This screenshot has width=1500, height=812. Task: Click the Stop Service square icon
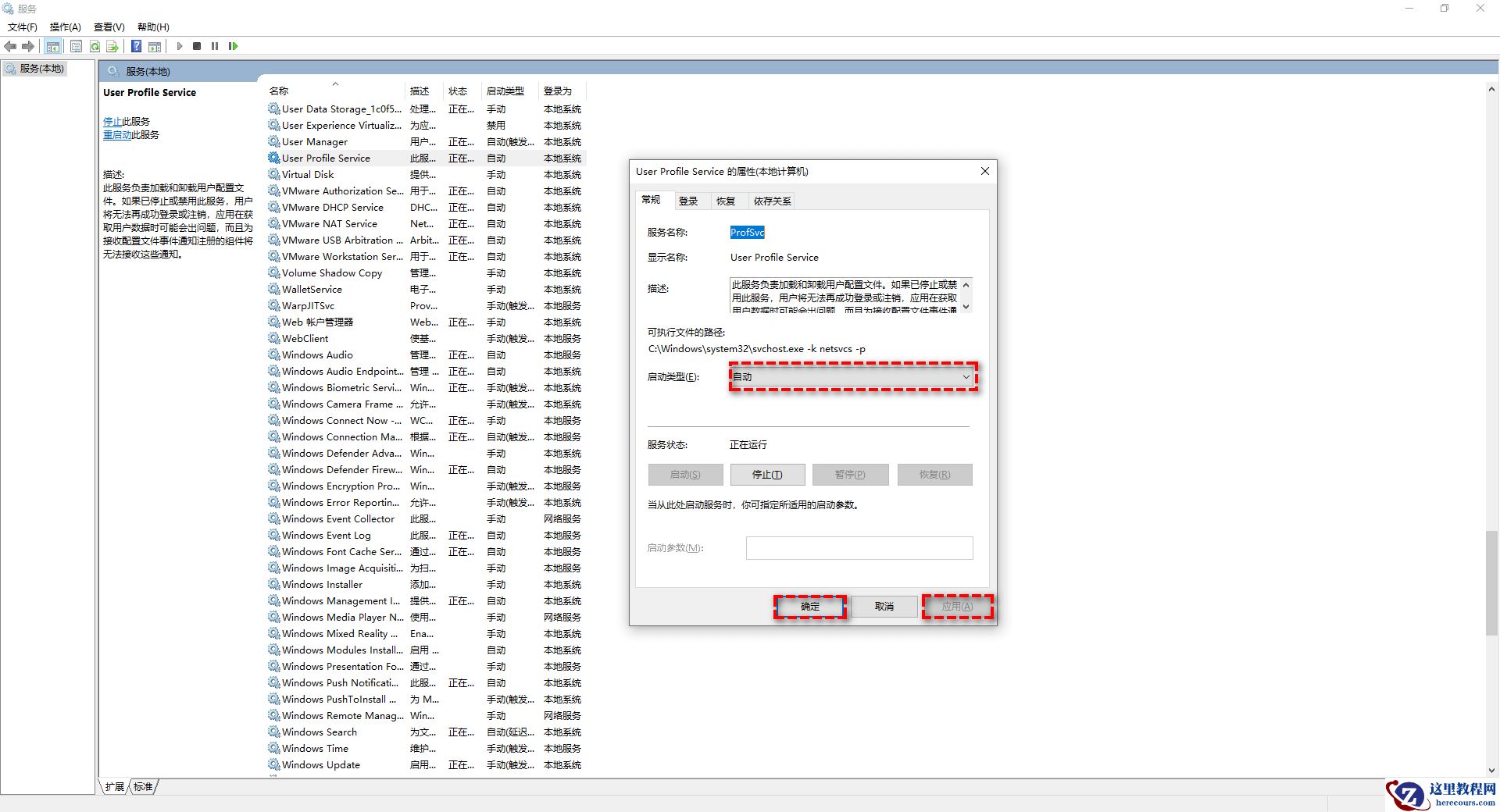[x=197, y=47]
